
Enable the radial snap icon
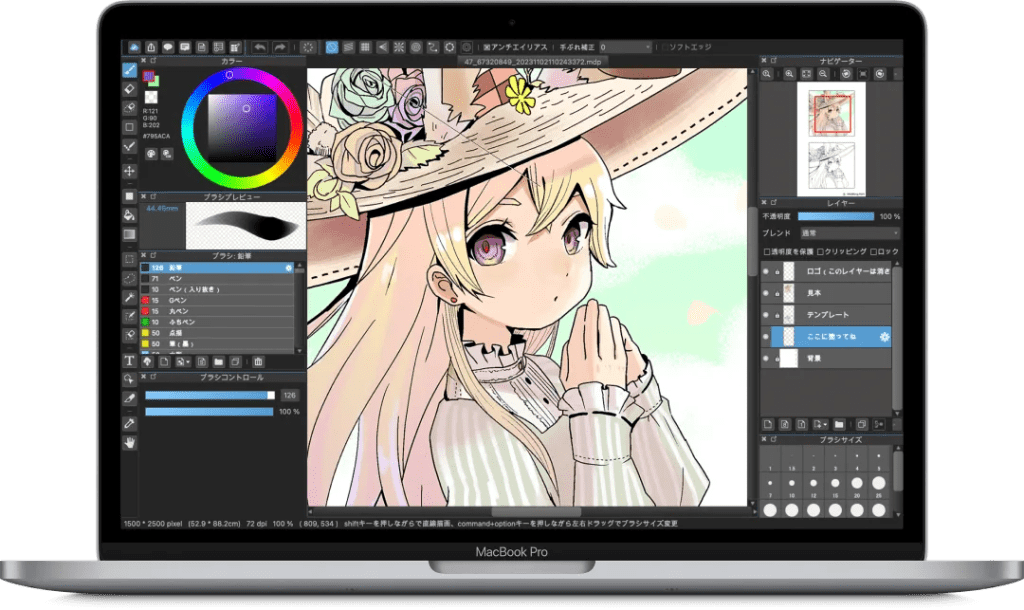click(x=399, y=47)
